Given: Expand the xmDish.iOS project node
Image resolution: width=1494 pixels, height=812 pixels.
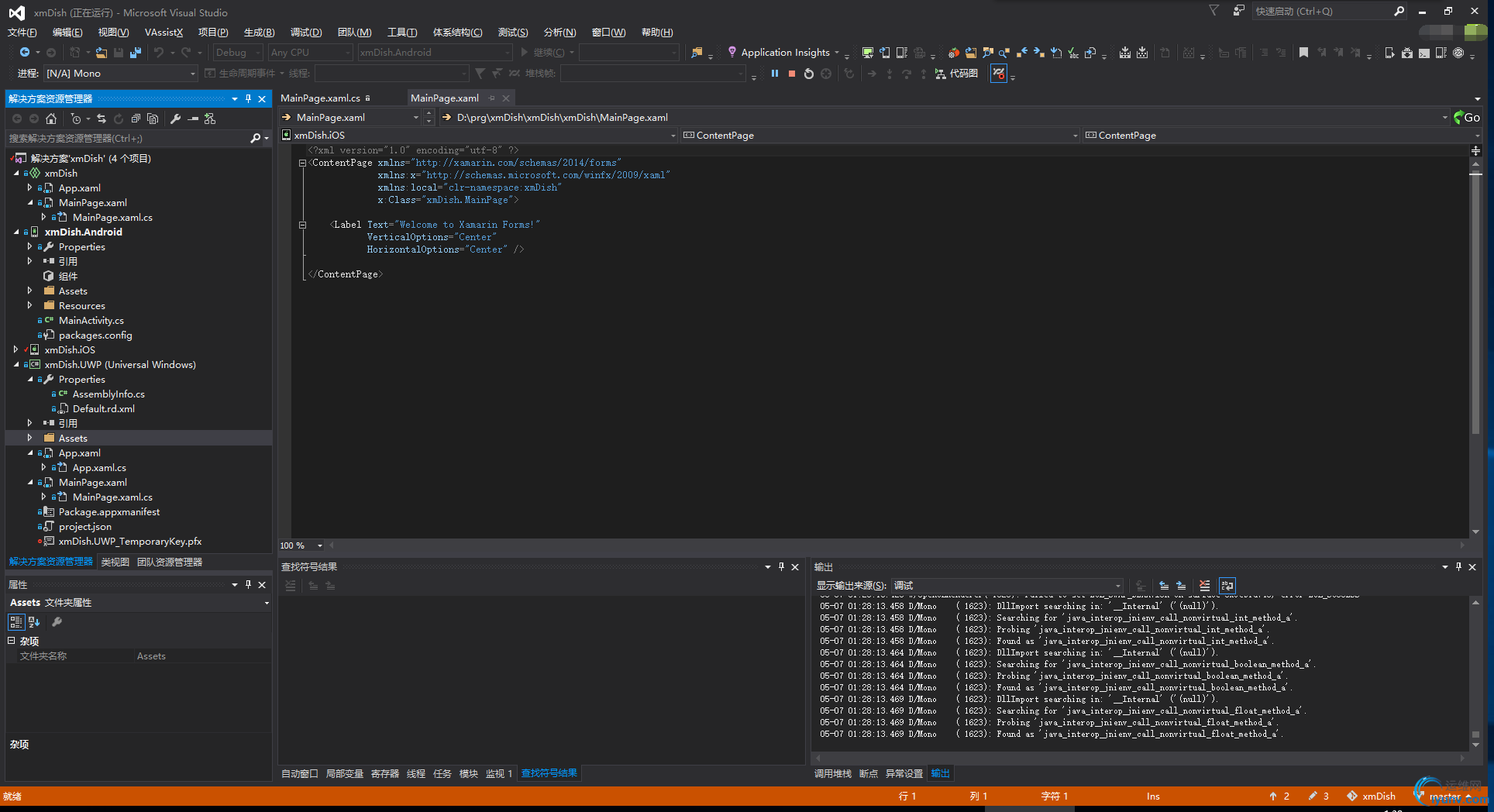Looking at the screenshot, I should (x=16, y=349).
